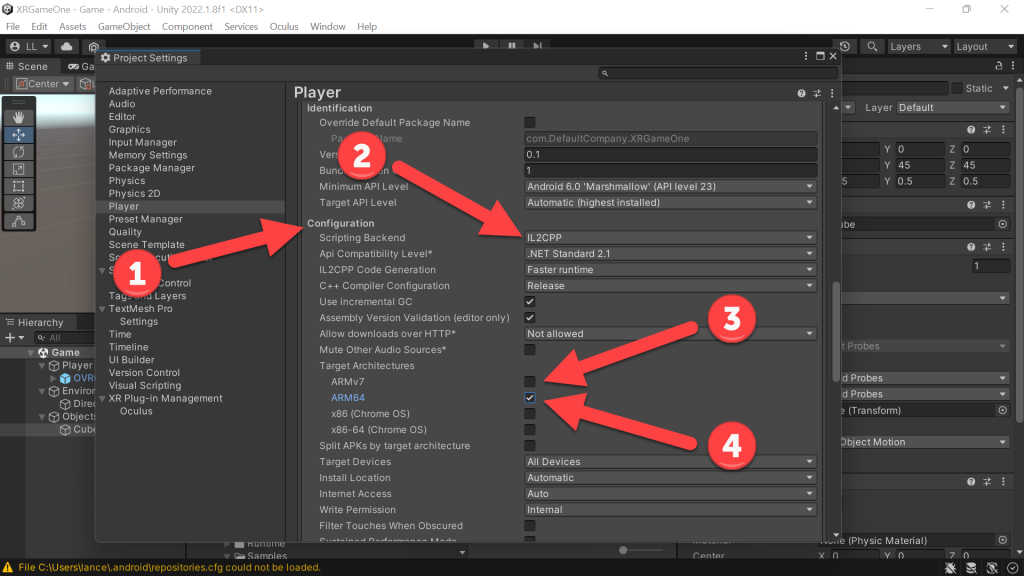1024x576 pixels.
Task: Click the Step frame button
Action: 537,46
